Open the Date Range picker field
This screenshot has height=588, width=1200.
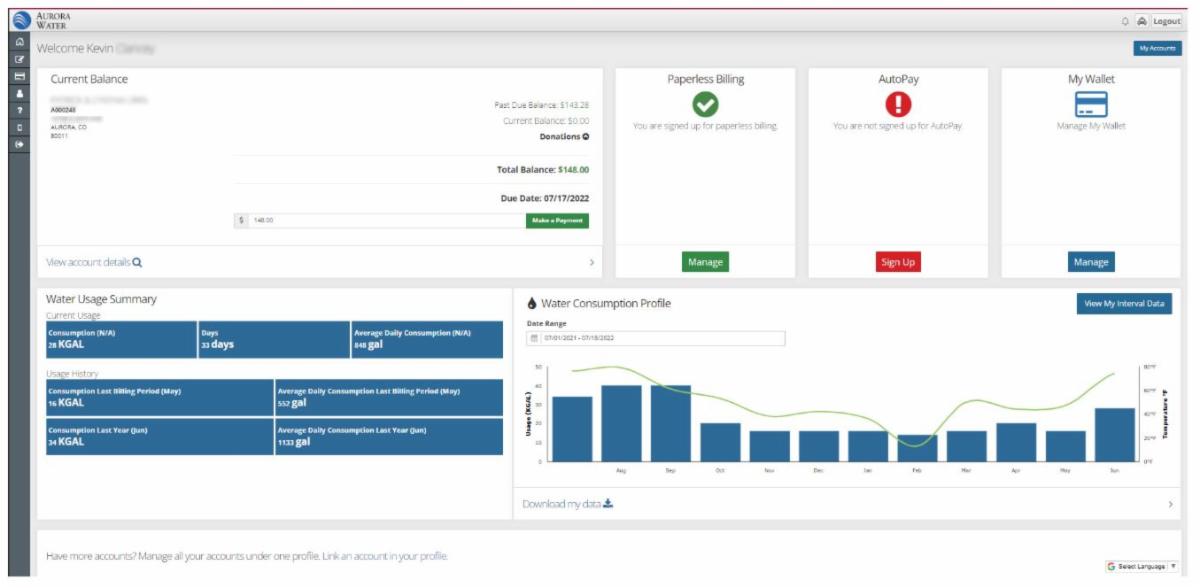click(x=655, y=338)
